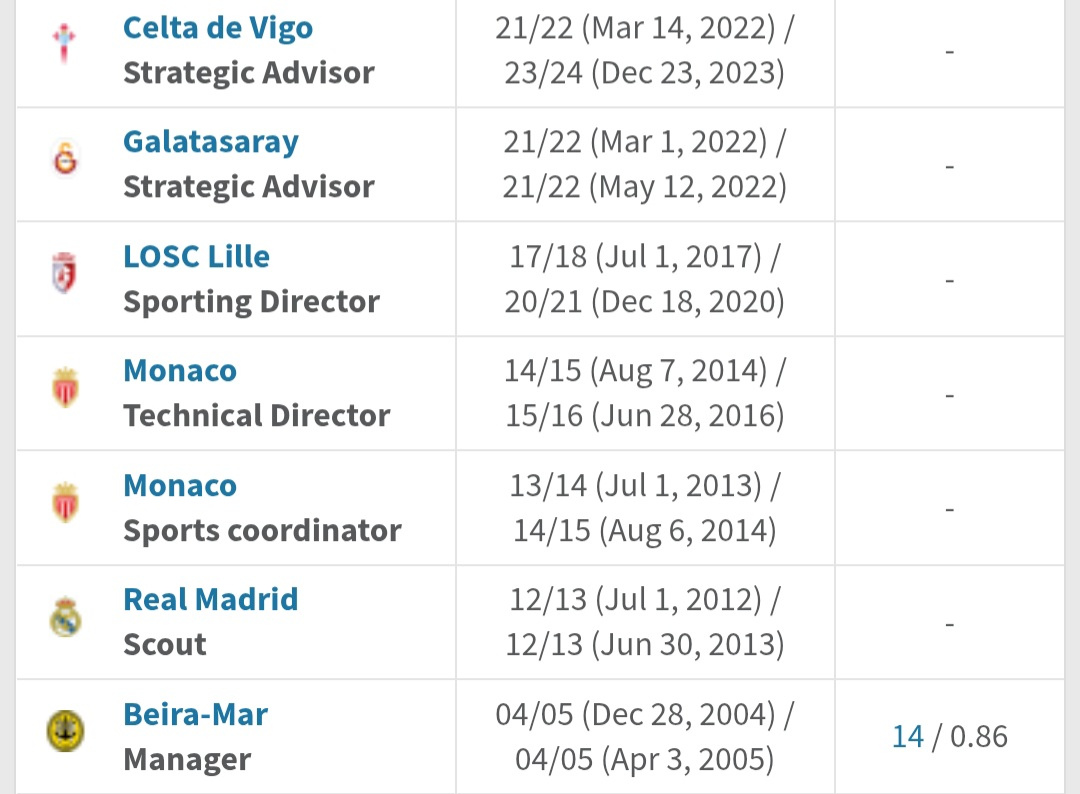Click the Monaco crest beside Technical Director
1080x794 pixels.
(x=65, y=388)
